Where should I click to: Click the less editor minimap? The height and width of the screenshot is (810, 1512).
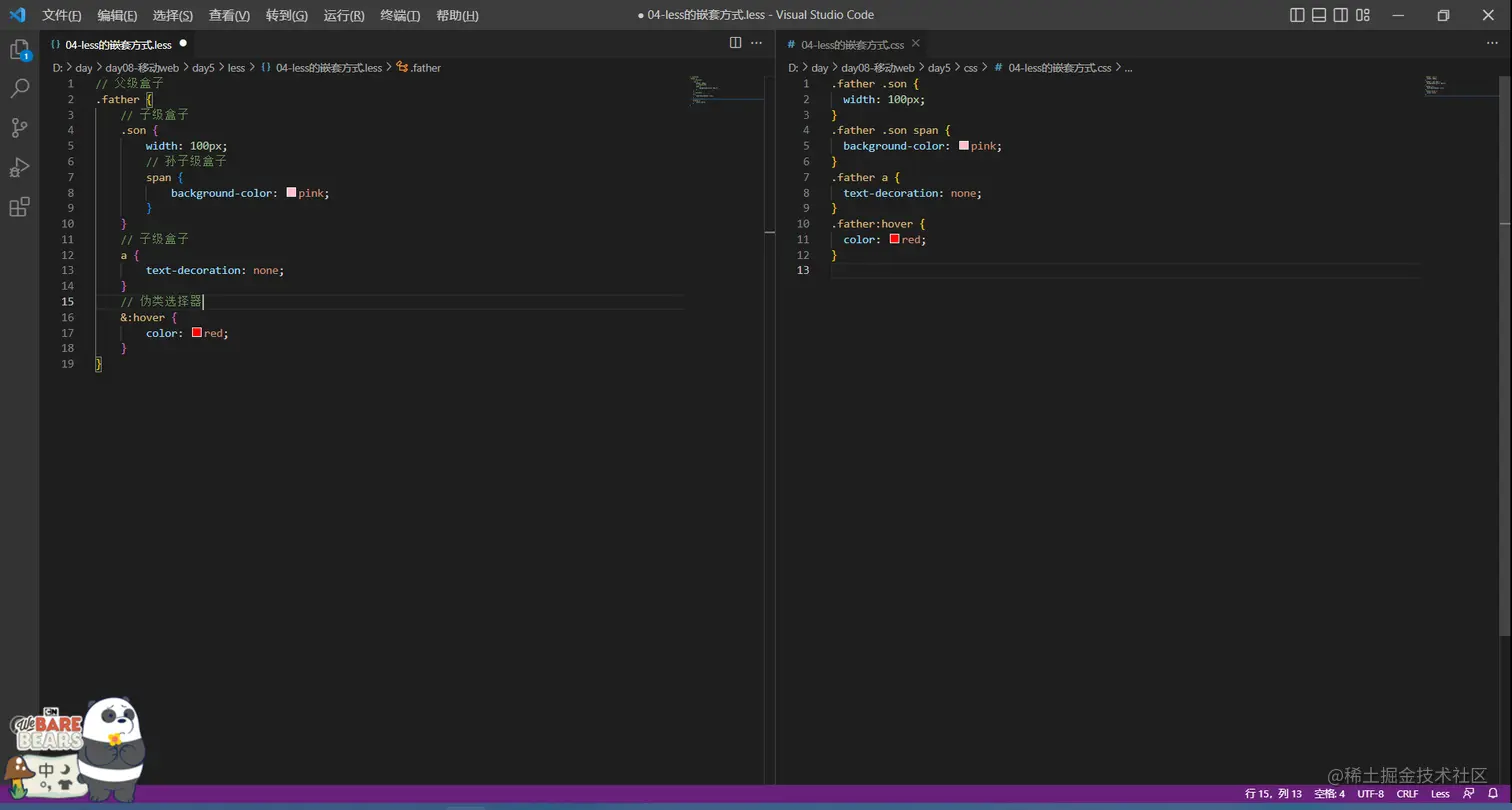[727, 90]
